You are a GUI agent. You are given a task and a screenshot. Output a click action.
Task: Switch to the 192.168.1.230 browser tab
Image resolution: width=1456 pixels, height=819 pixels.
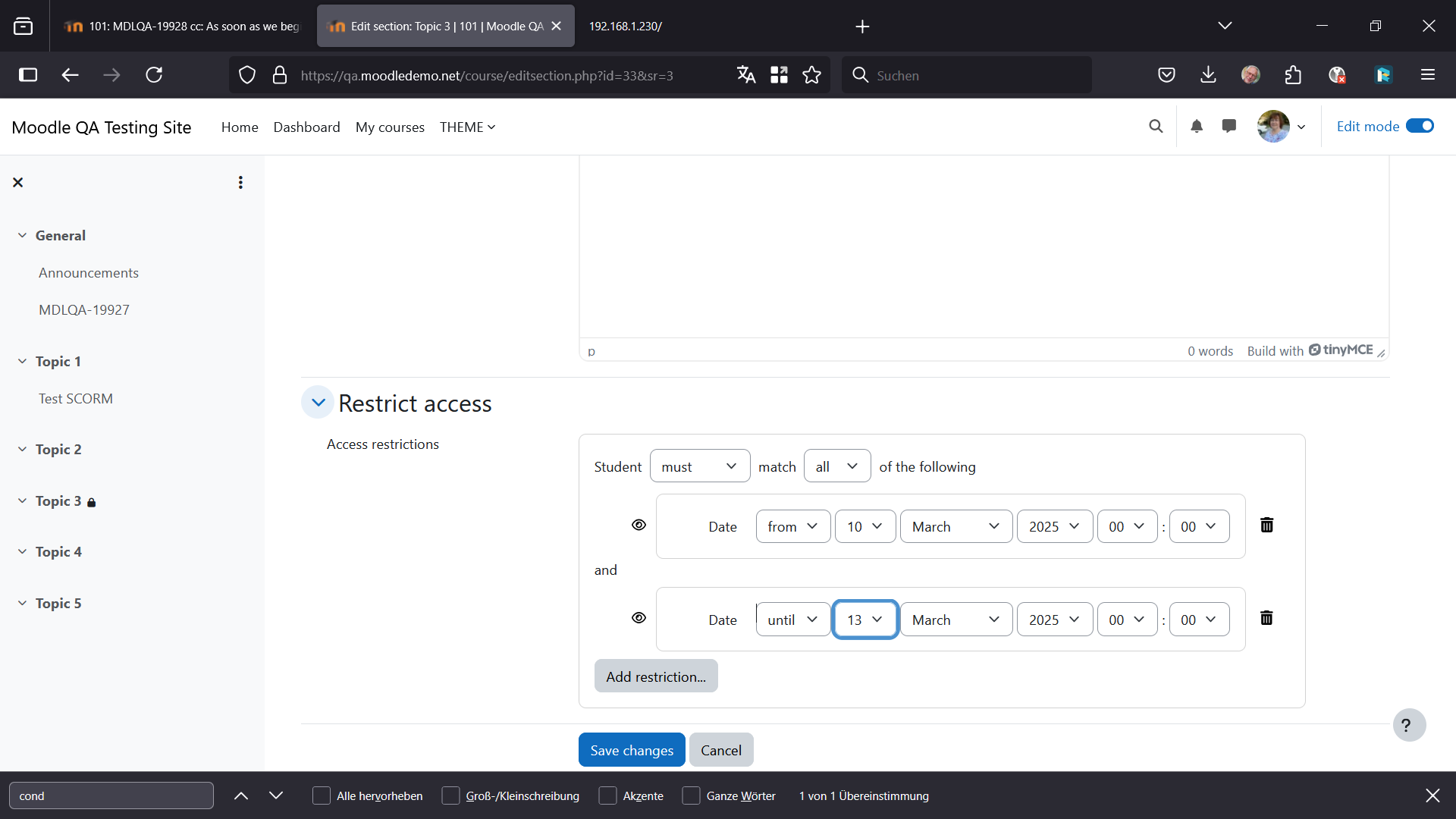[x=626, y=27]
